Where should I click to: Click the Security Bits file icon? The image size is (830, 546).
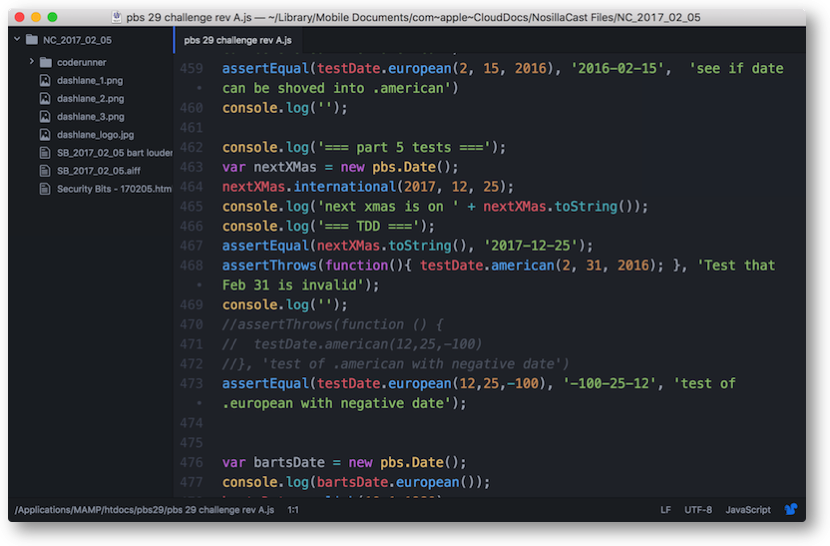45,188
